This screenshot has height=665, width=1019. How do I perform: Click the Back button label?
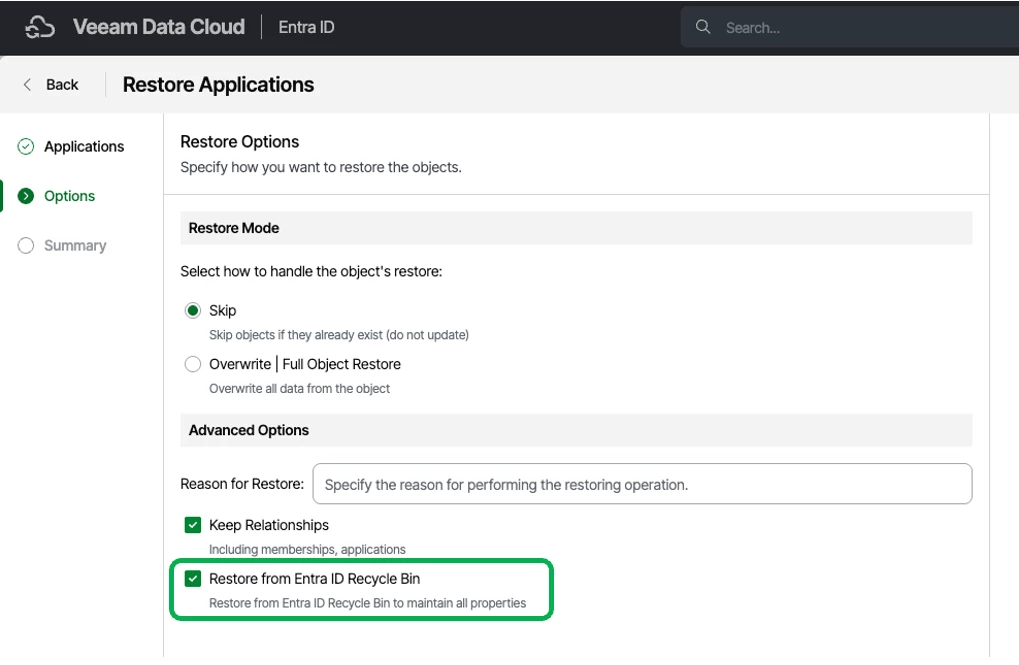[62, 85]
